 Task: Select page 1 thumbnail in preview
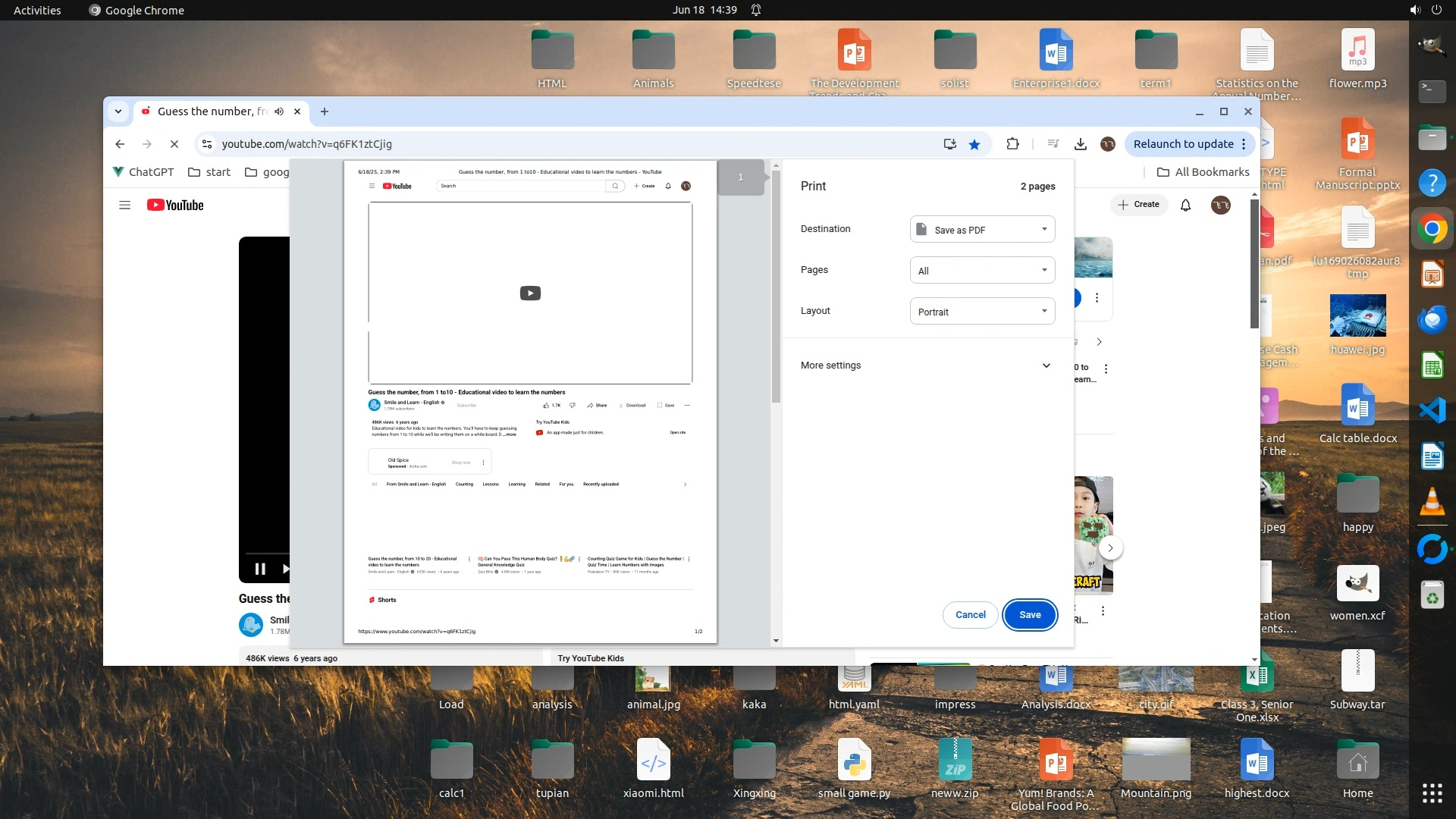(741, 177)
